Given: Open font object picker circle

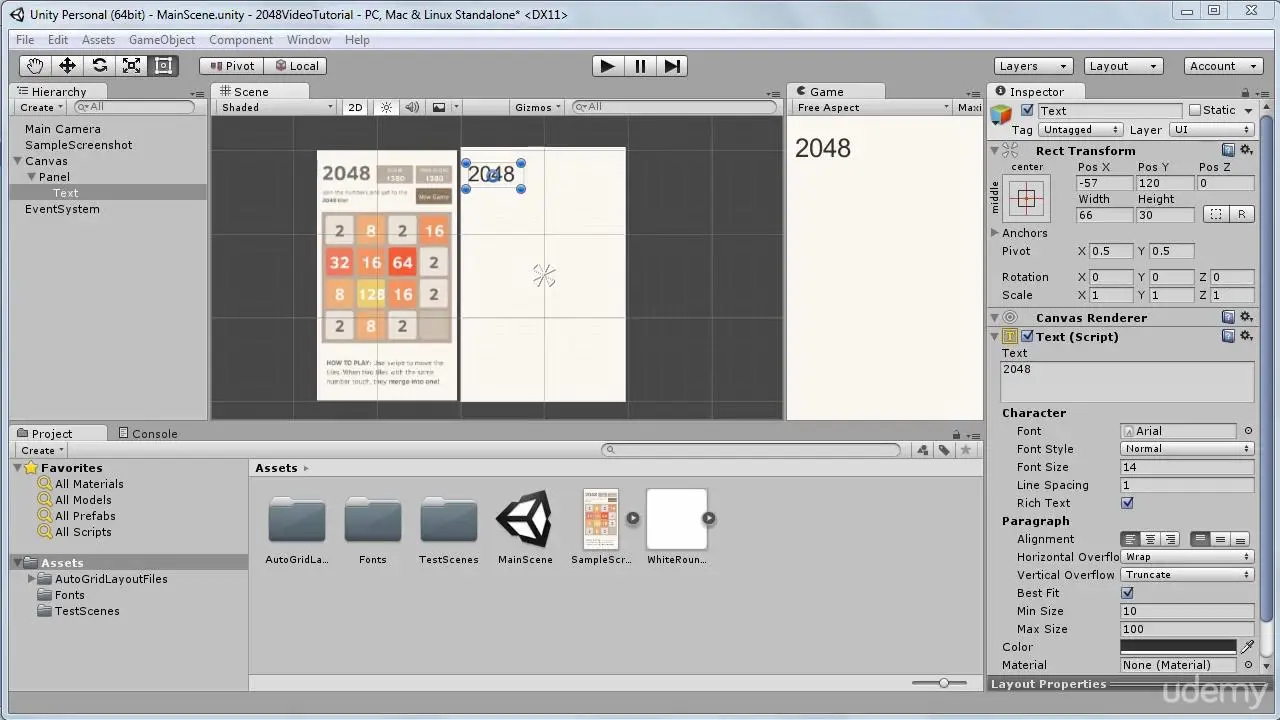Looking at the screenshot, I should point(1248,431).
